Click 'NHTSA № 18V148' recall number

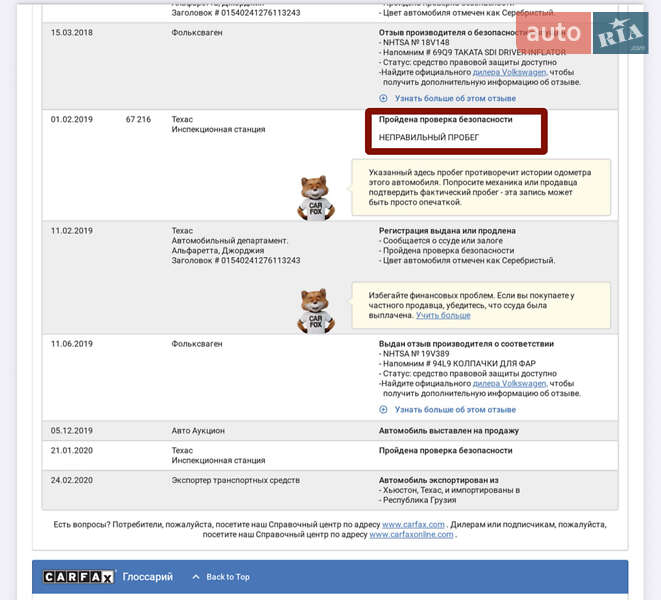coord(416,42)
